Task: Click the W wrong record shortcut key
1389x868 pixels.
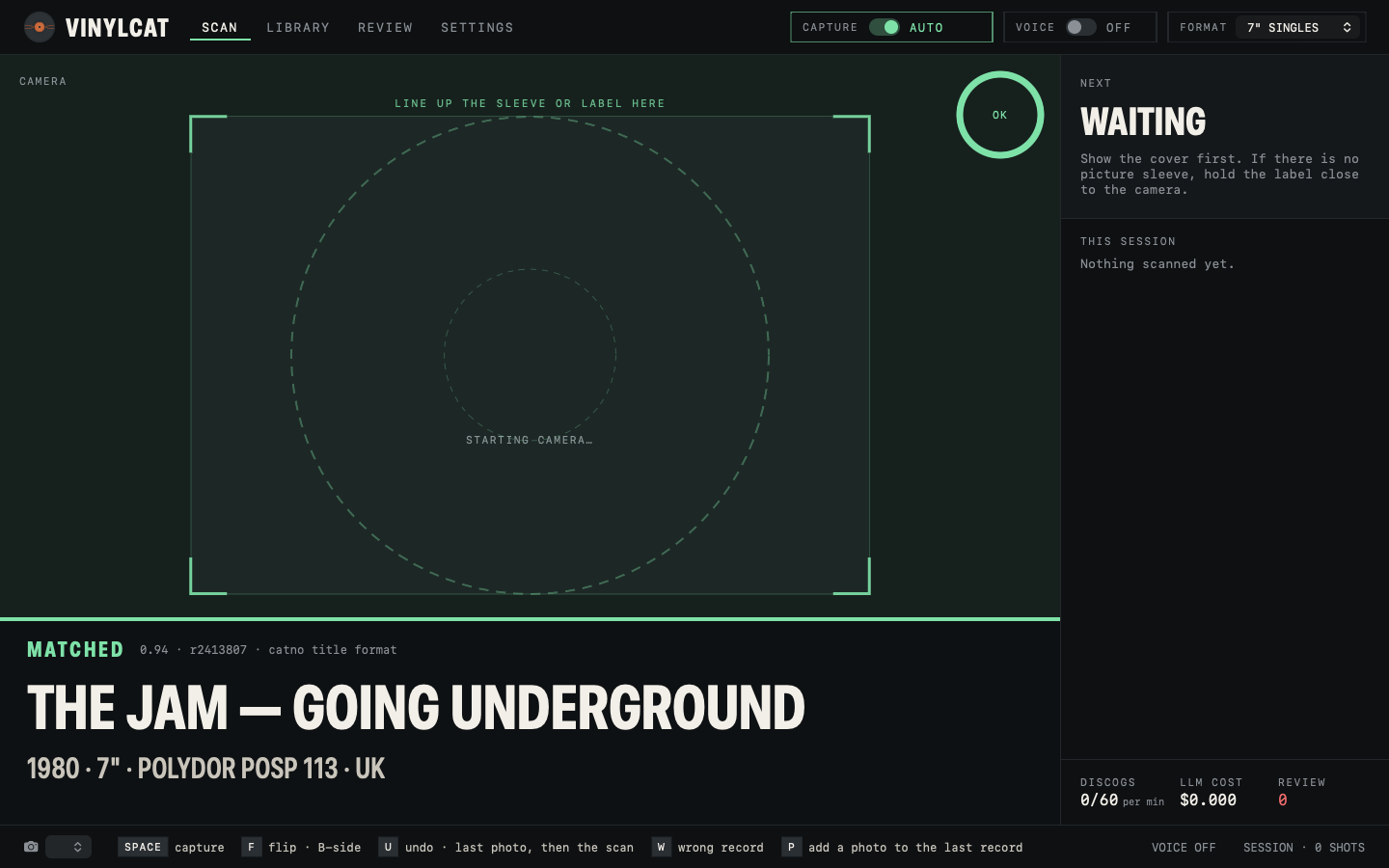Action: tap(661, 847)
